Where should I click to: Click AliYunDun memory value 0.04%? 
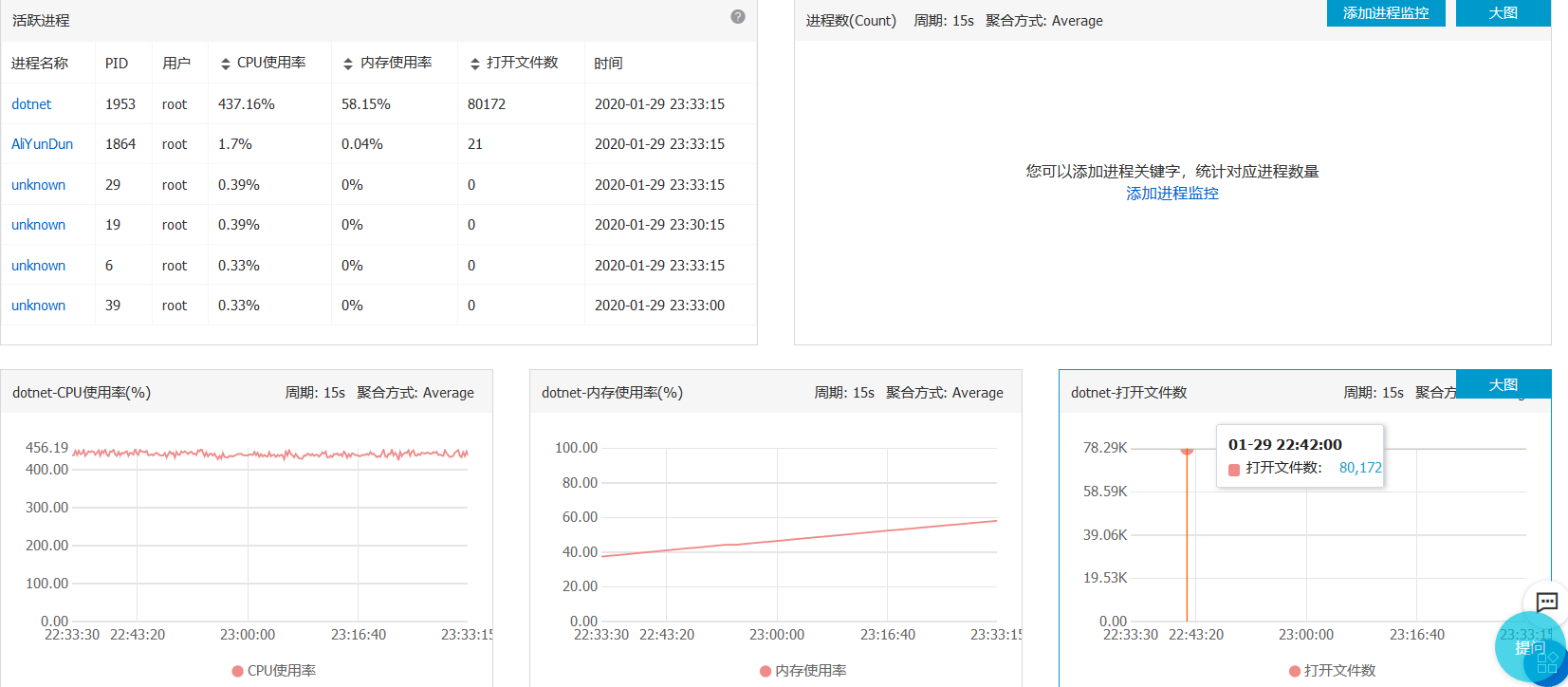tap(362, 144)
